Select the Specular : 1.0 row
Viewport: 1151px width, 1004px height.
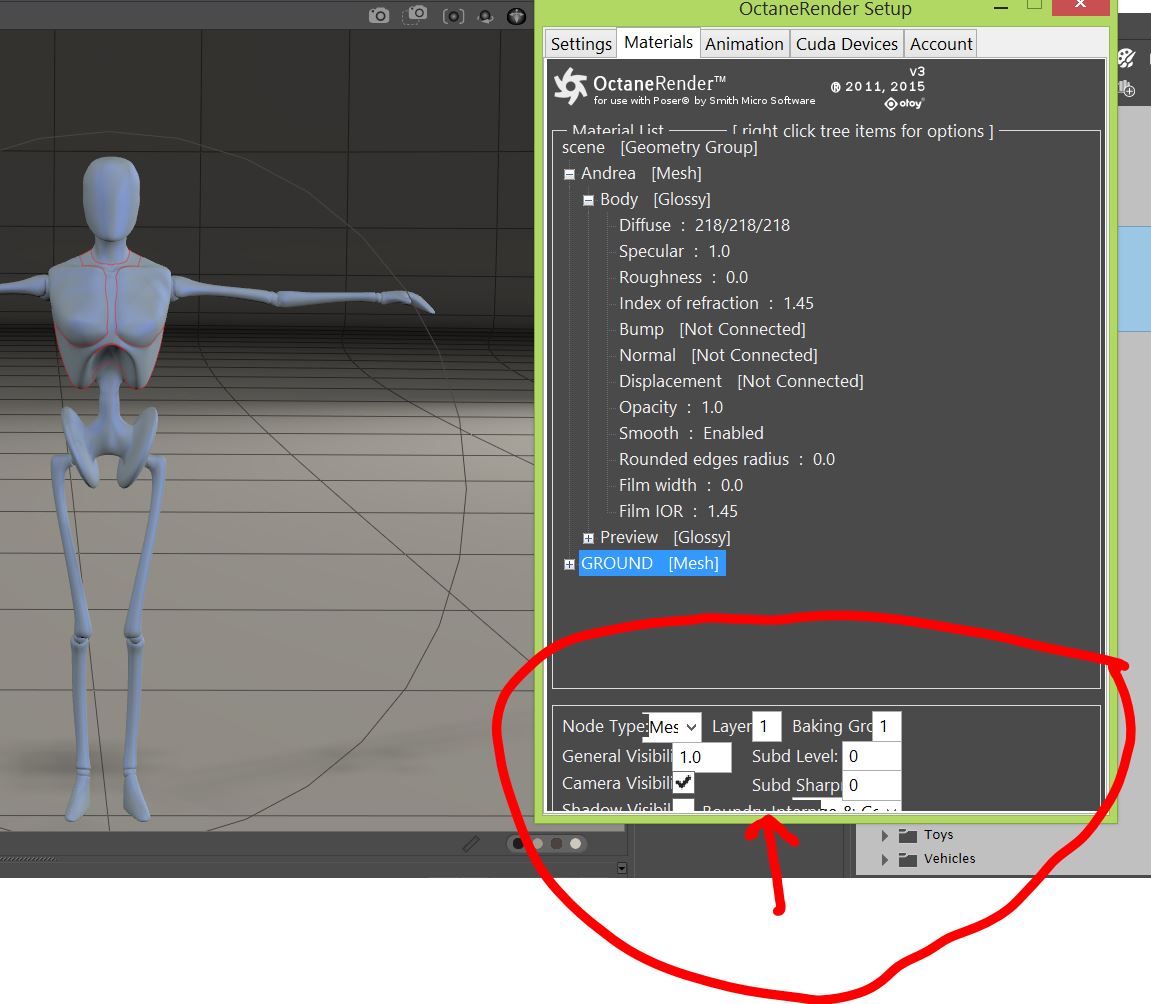[x=674, y=252]
